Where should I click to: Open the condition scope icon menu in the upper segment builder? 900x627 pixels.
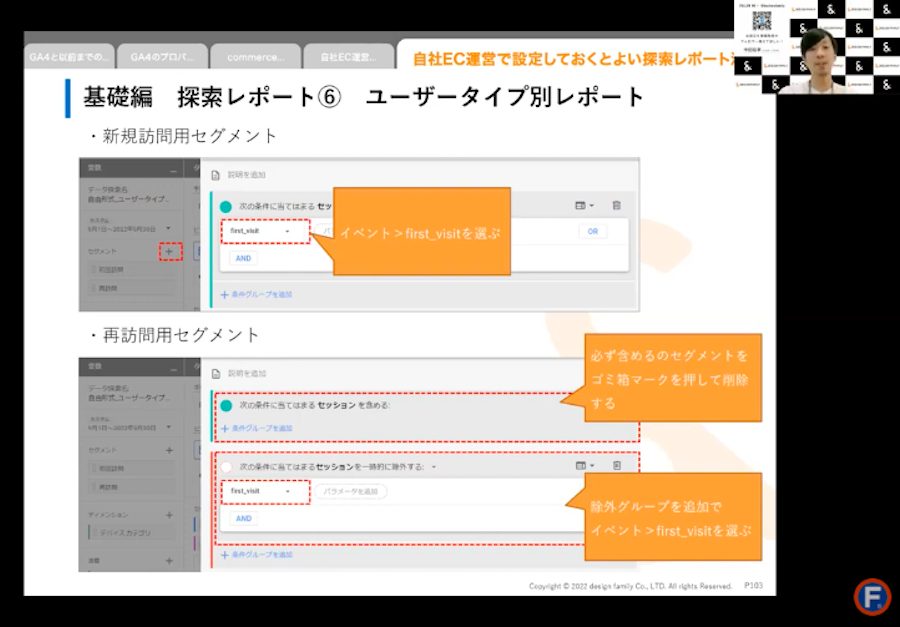click(x=585, y=205)
